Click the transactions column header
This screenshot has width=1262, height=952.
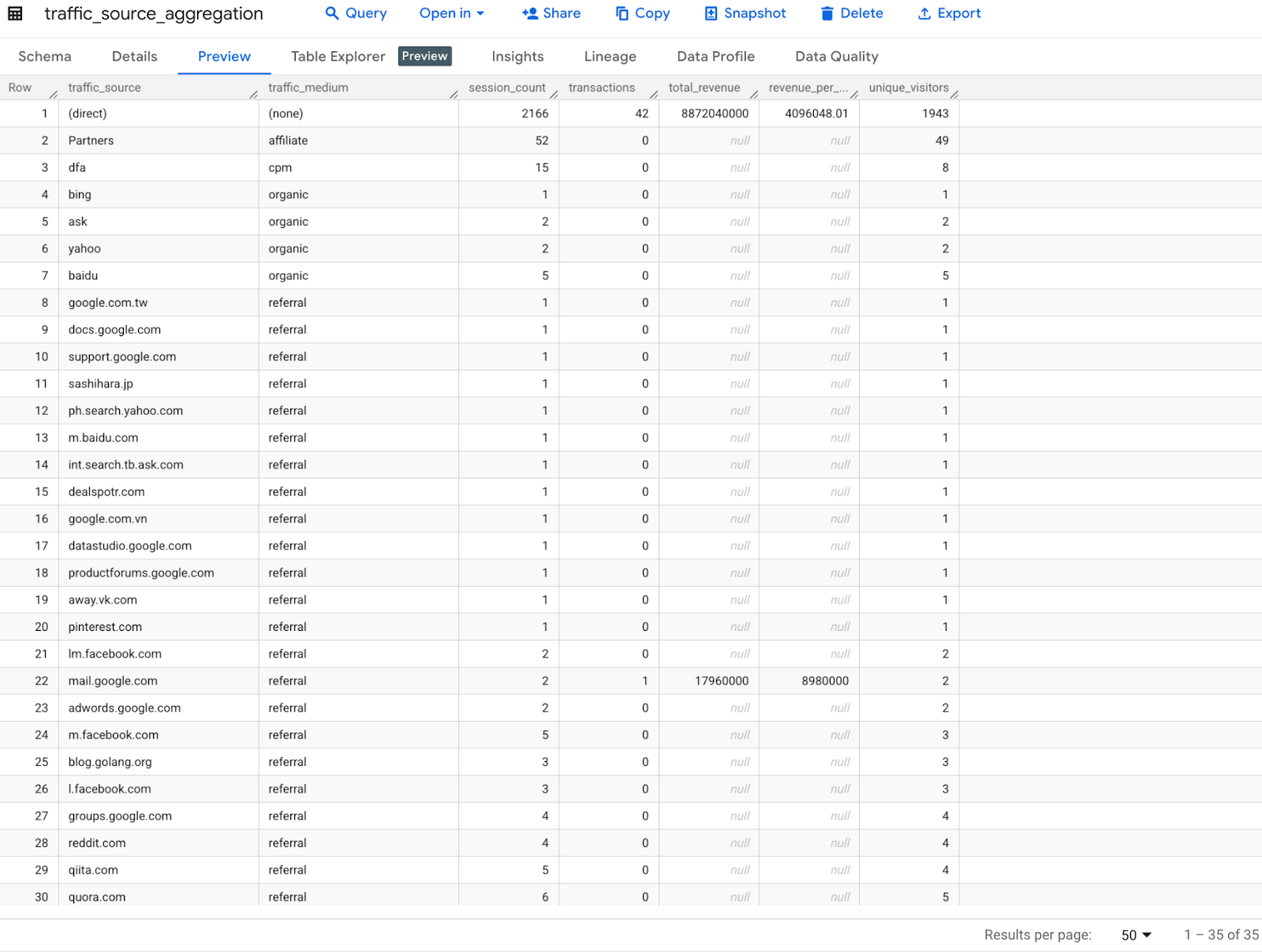[x=601, y=88]
